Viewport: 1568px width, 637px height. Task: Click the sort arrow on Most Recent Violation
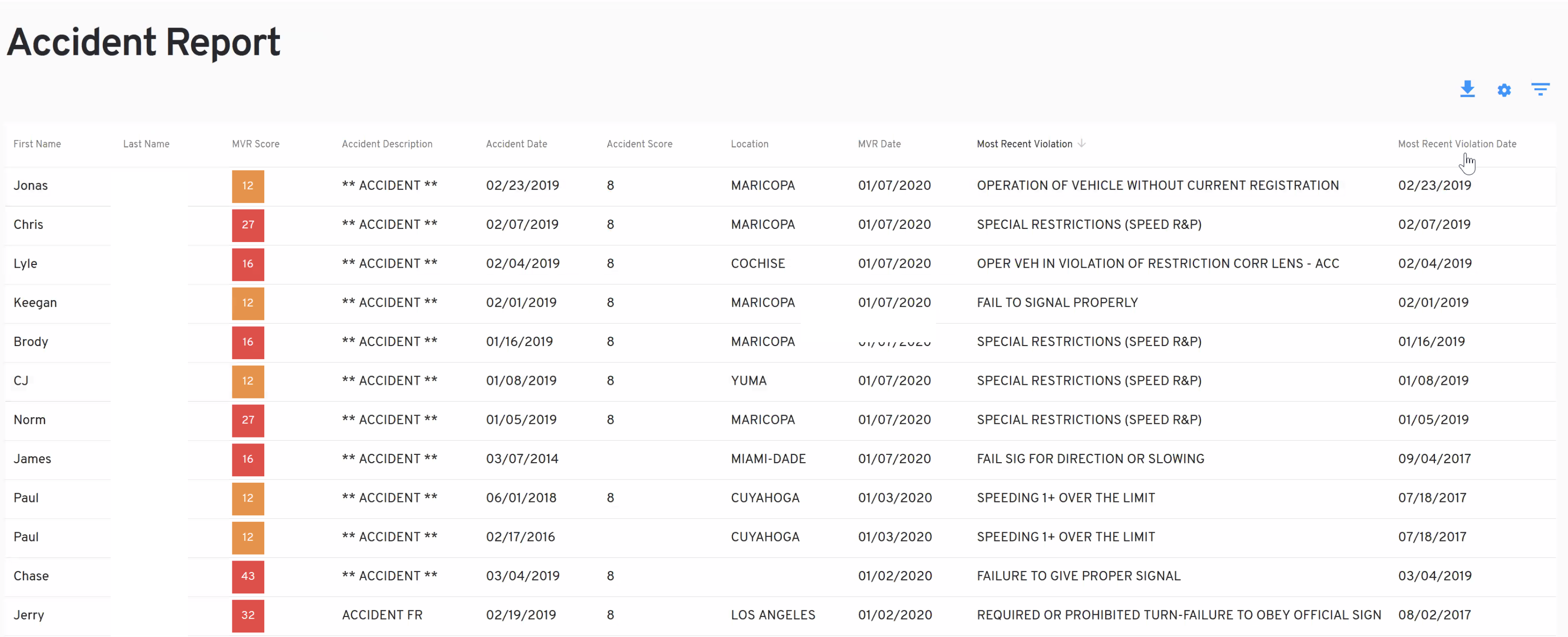pos(1081,144)
